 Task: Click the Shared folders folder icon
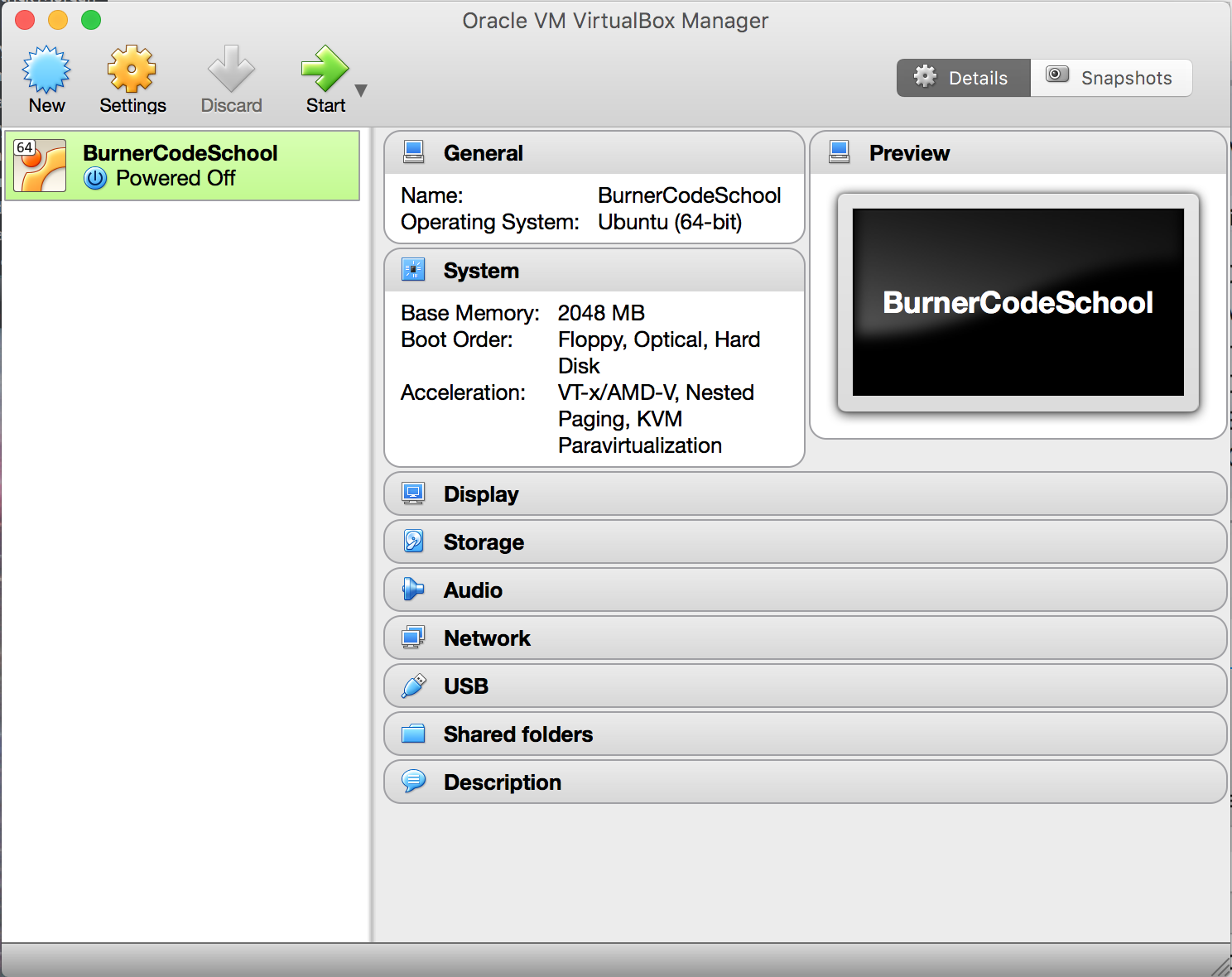tap(413, 734)
